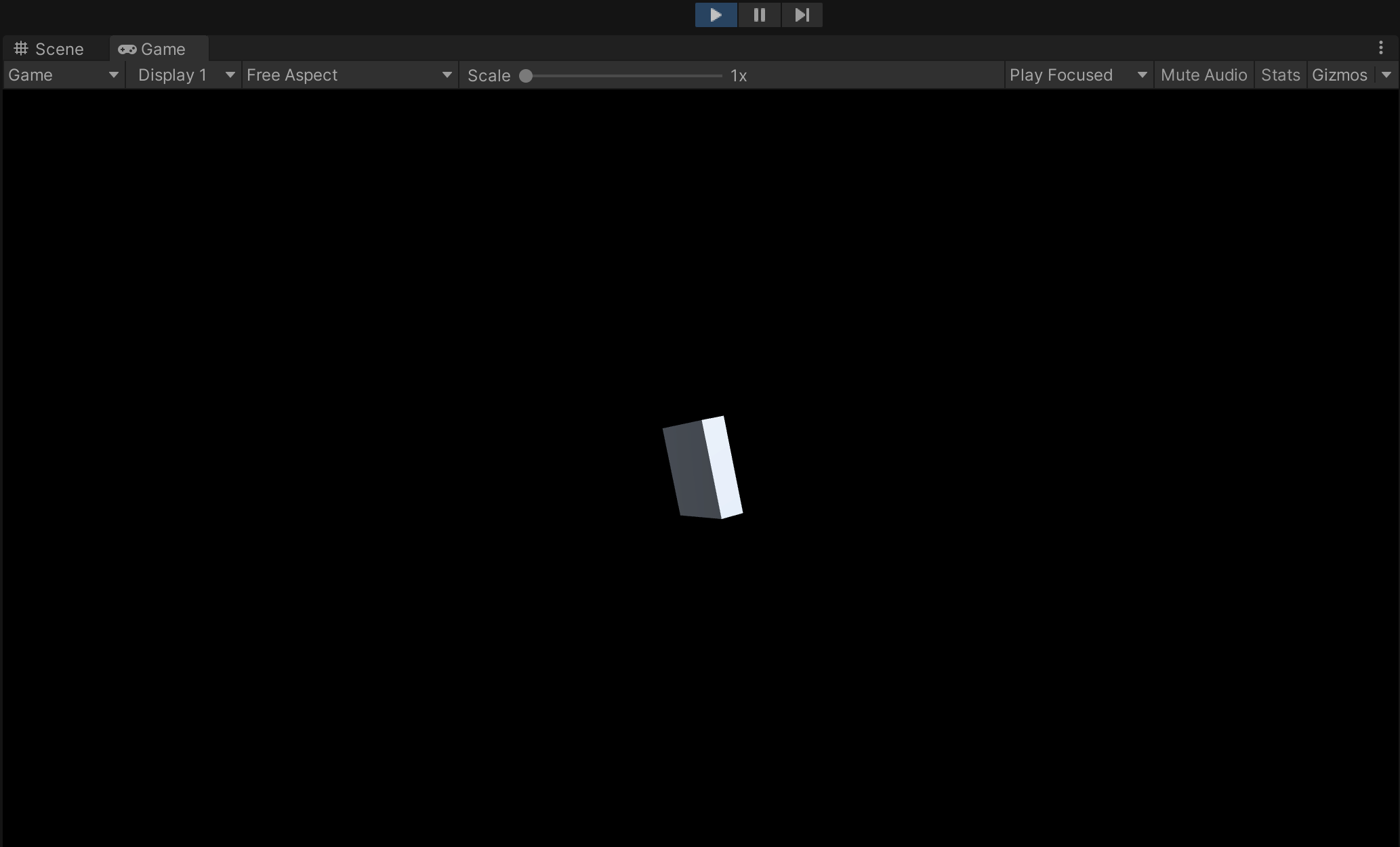Screen dimensions: 1400x847
Task: Click the 1x scale value label
Action: 739,76
